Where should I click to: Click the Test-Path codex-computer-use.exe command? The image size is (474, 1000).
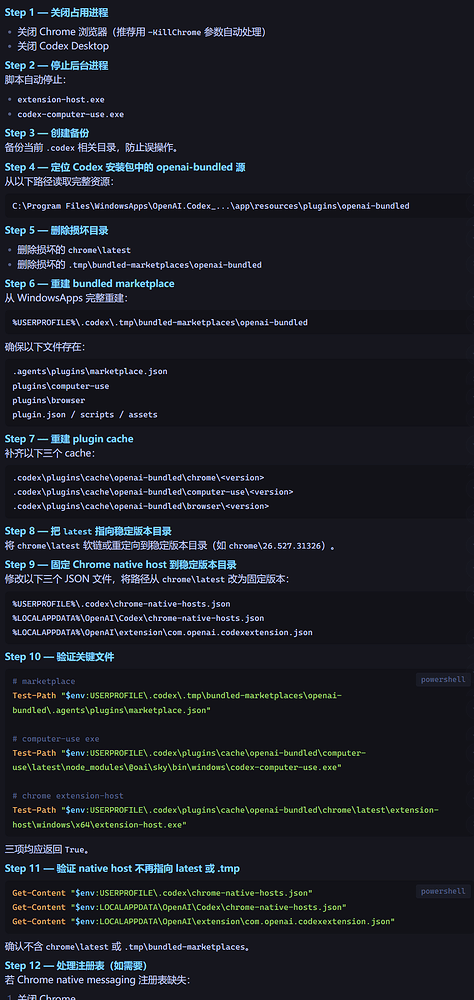[189, 760]
